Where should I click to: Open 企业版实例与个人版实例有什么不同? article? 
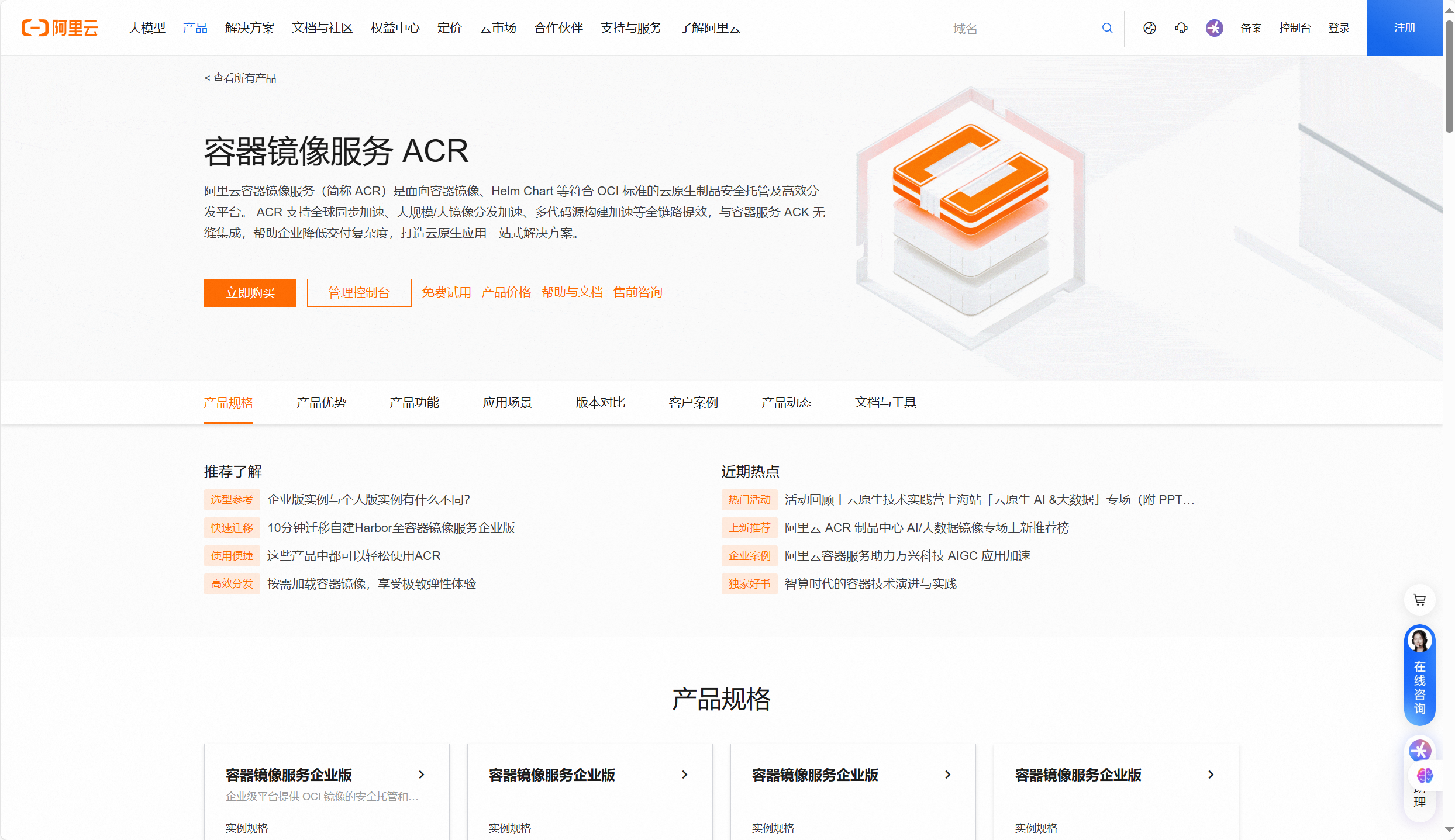tap(369, 500)
